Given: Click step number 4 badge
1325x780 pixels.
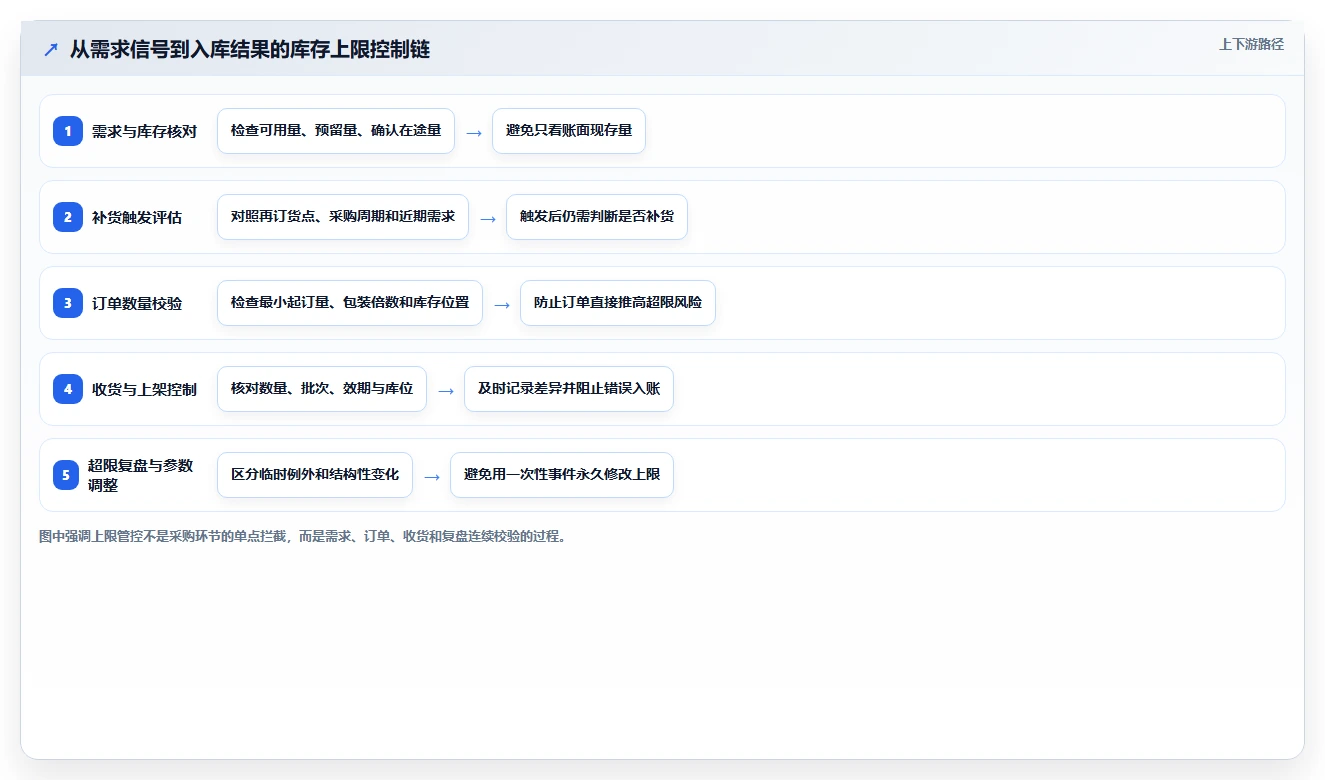Looking at the screenshot, I should tap(68, 389).
